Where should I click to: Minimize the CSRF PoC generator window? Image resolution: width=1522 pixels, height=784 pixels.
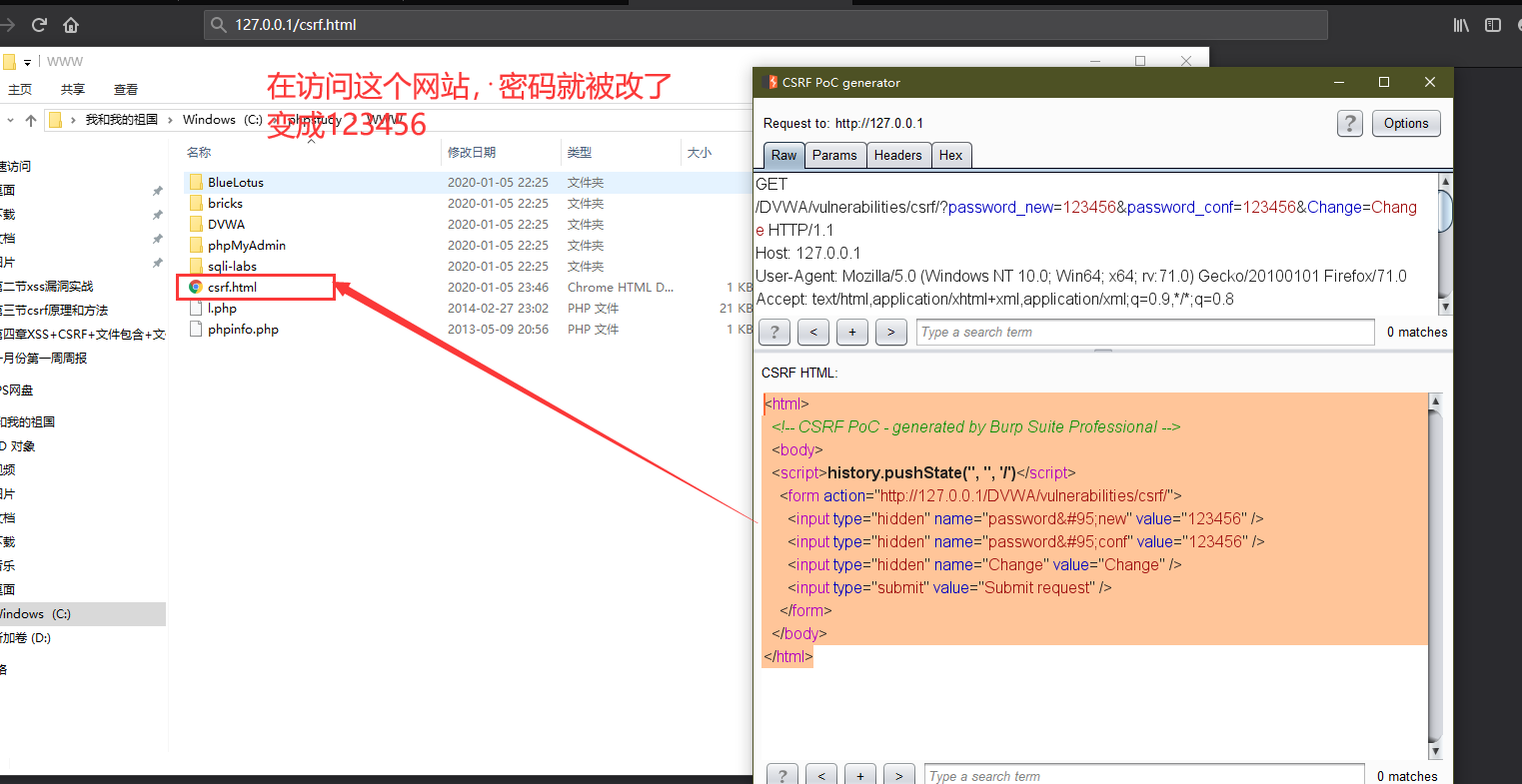click(1338, 83)
